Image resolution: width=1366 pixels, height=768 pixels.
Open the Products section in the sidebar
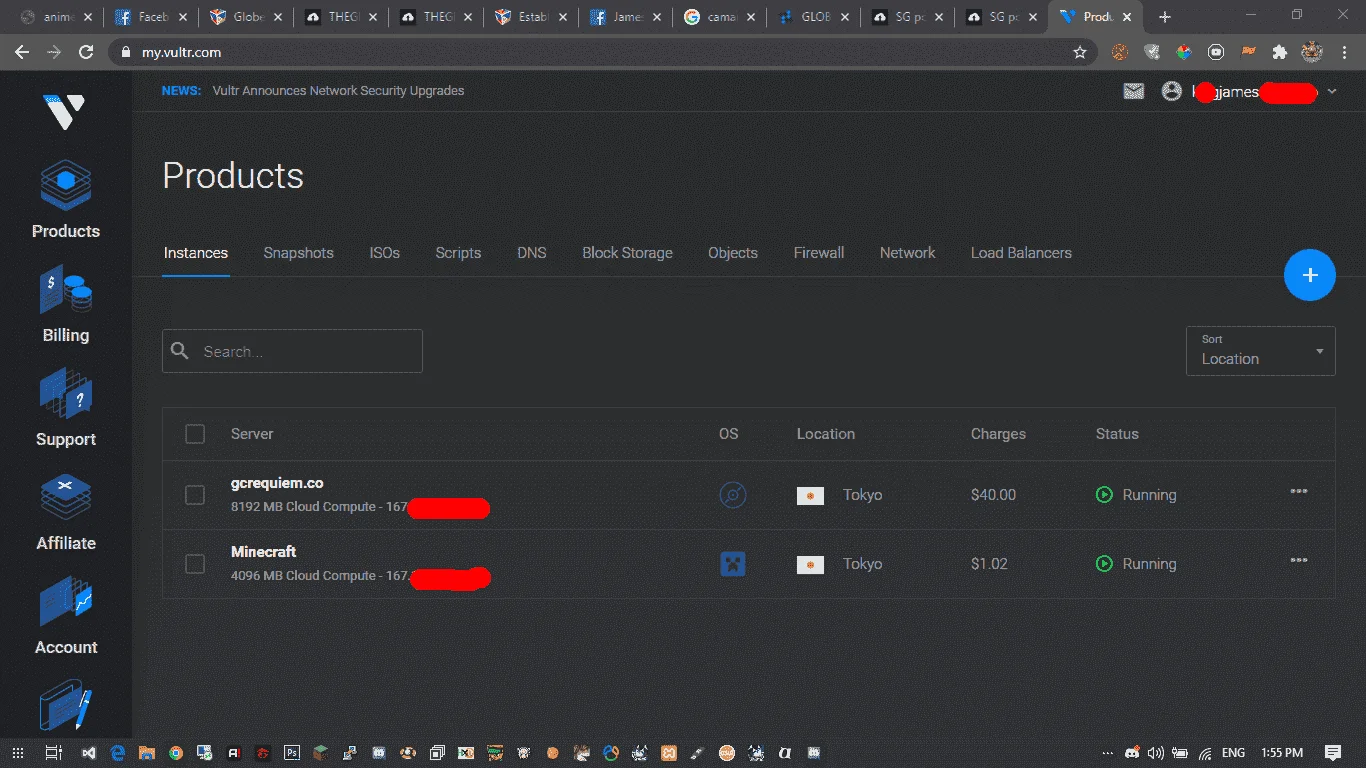[66, 201]
